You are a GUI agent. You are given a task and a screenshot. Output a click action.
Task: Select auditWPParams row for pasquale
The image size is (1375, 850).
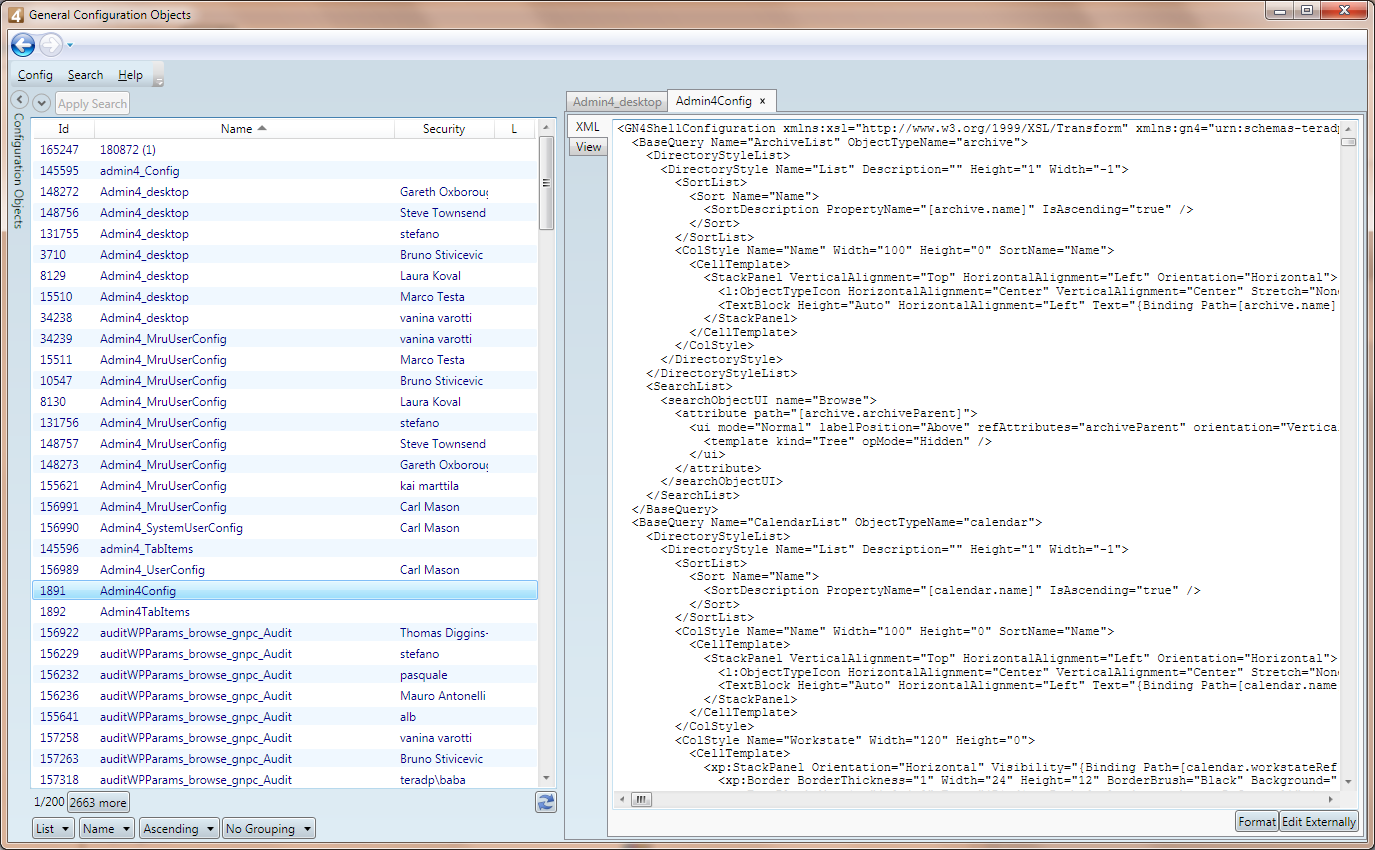(285, 675)
